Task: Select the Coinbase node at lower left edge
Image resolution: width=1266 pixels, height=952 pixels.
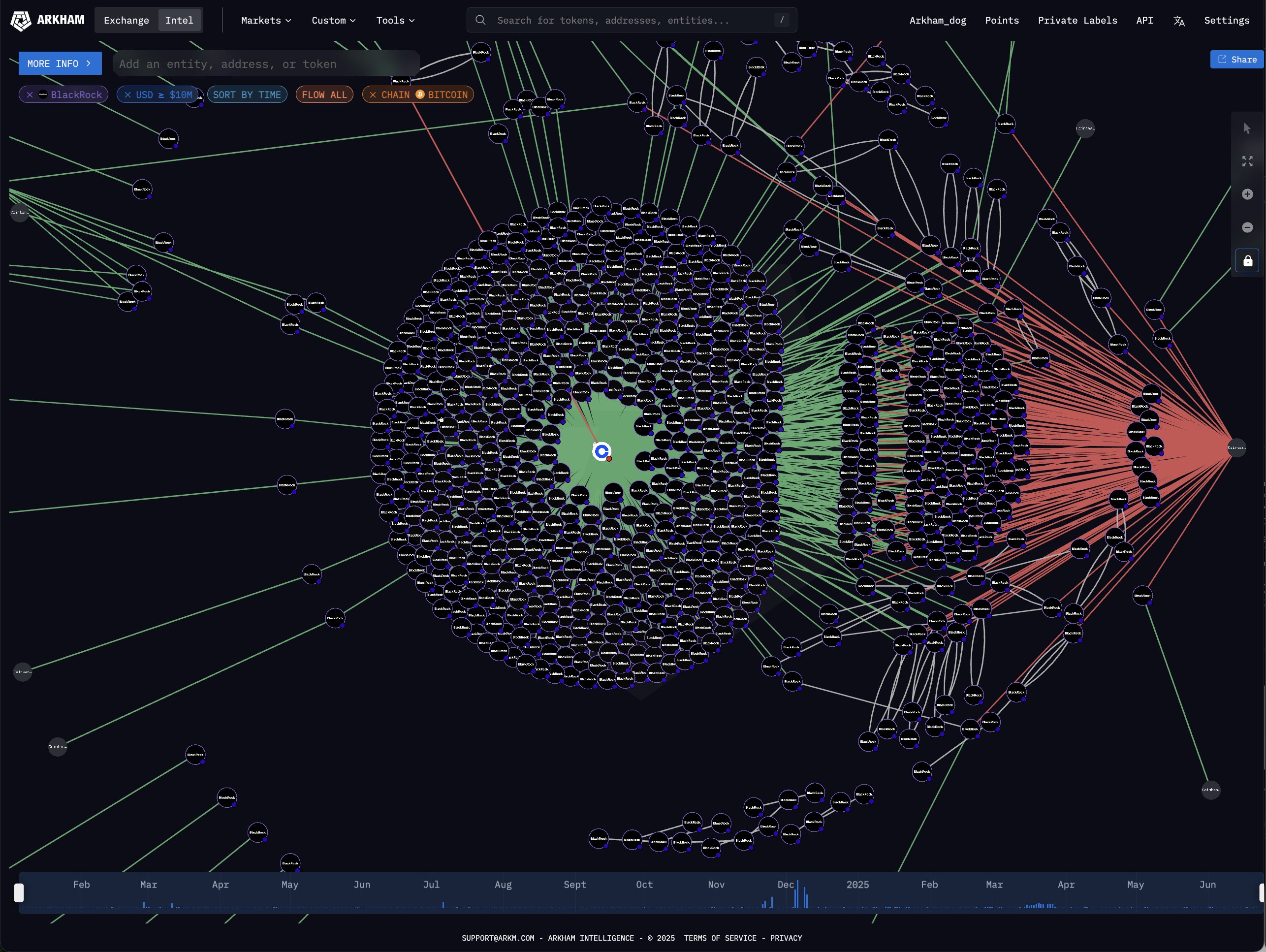Action: click(x=22, y=672)
